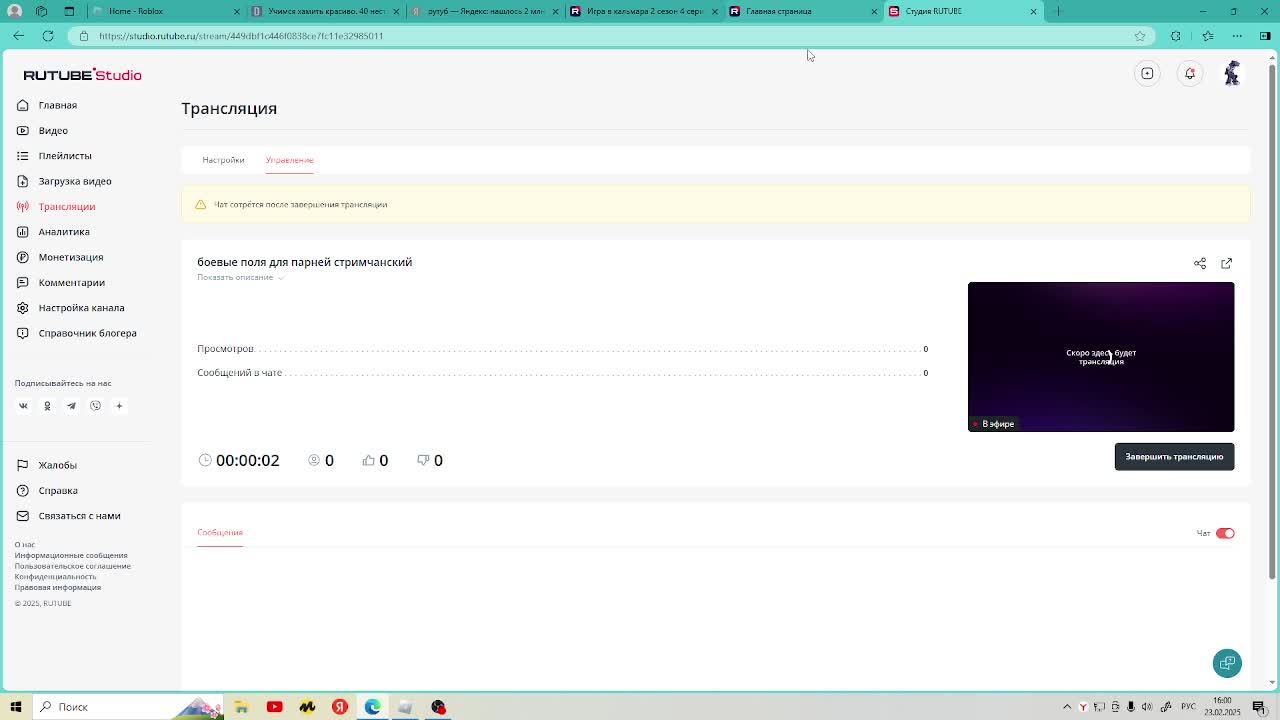Screen dimensions: 1280x720
Task: Select Трансляции in sidebar
Action: [56, 206]
